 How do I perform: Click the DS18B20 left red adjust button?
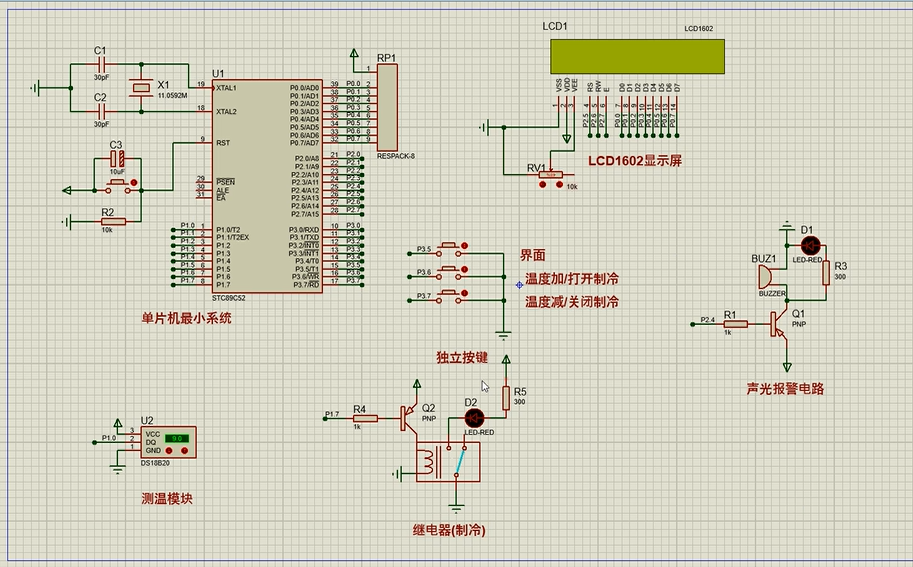(167, 450)
